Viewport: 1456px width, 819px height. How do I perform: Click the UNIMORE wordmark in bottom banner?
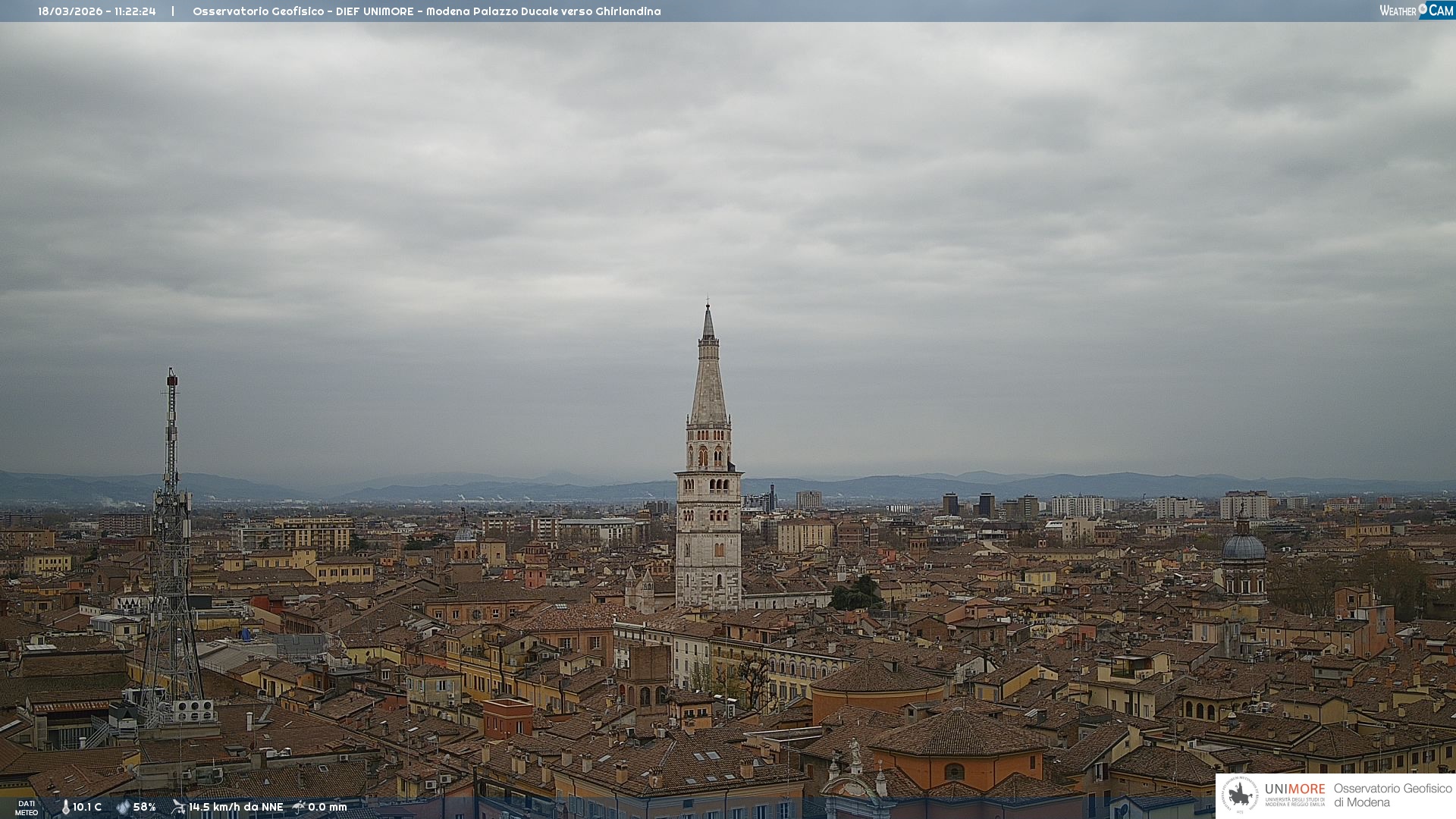tap(1294, 789)
